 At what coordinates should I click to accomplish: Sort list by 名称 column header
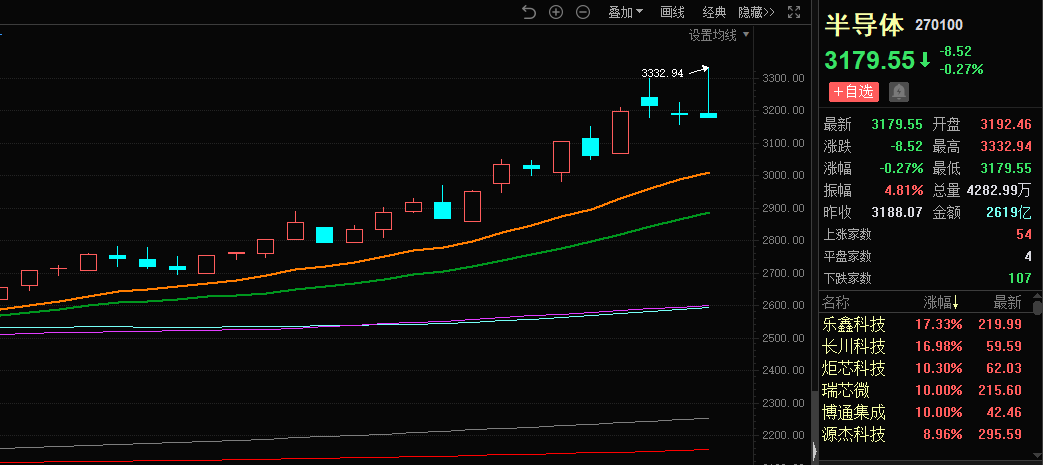(x=835, y=302)
